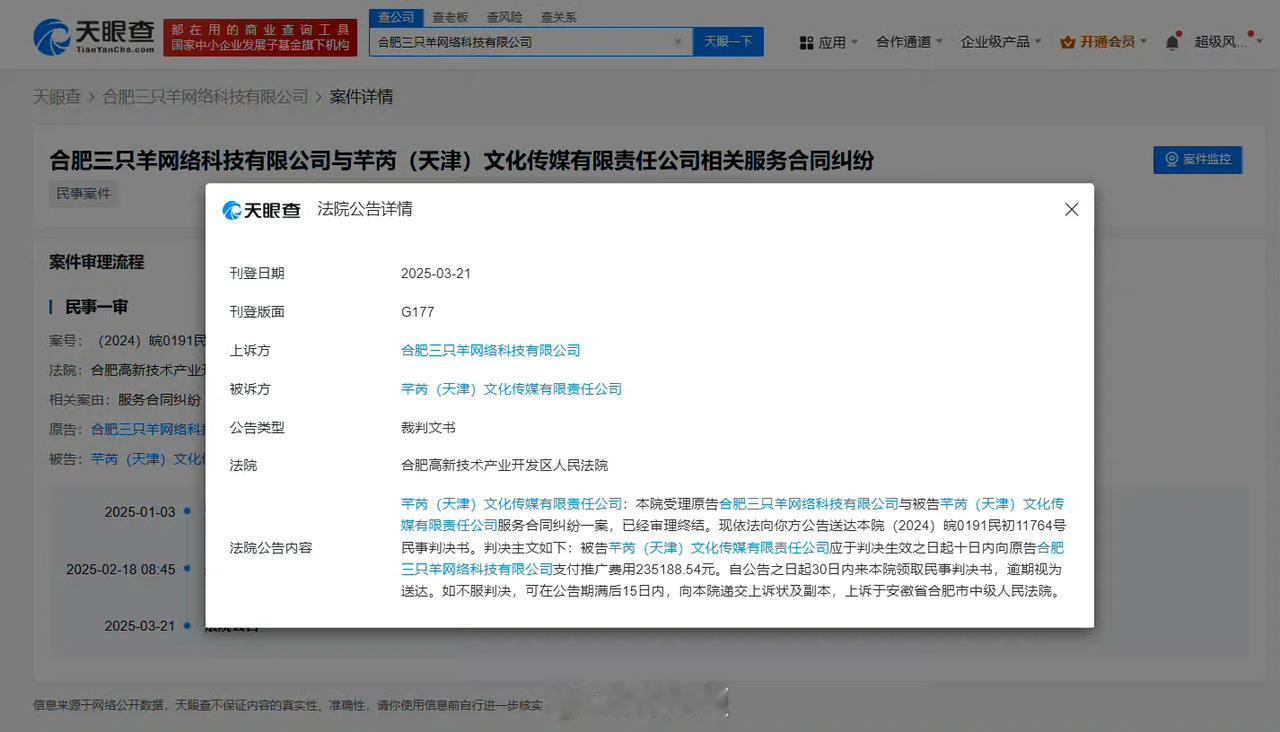Click the 民事案件 tag

point(84,194)
